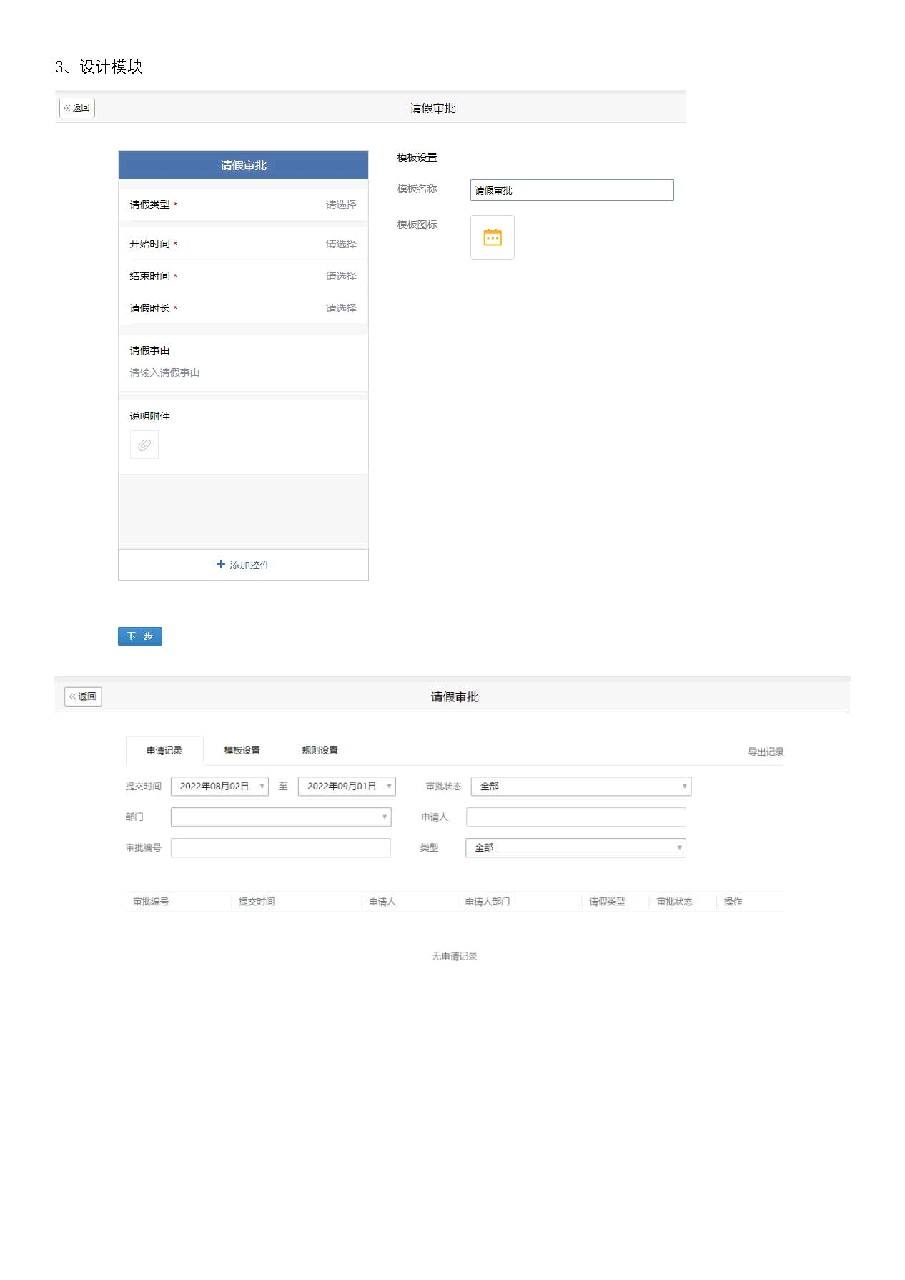Select the 请假类型 field row
The width and height of the screenshot is (905, 1280).
243,205
